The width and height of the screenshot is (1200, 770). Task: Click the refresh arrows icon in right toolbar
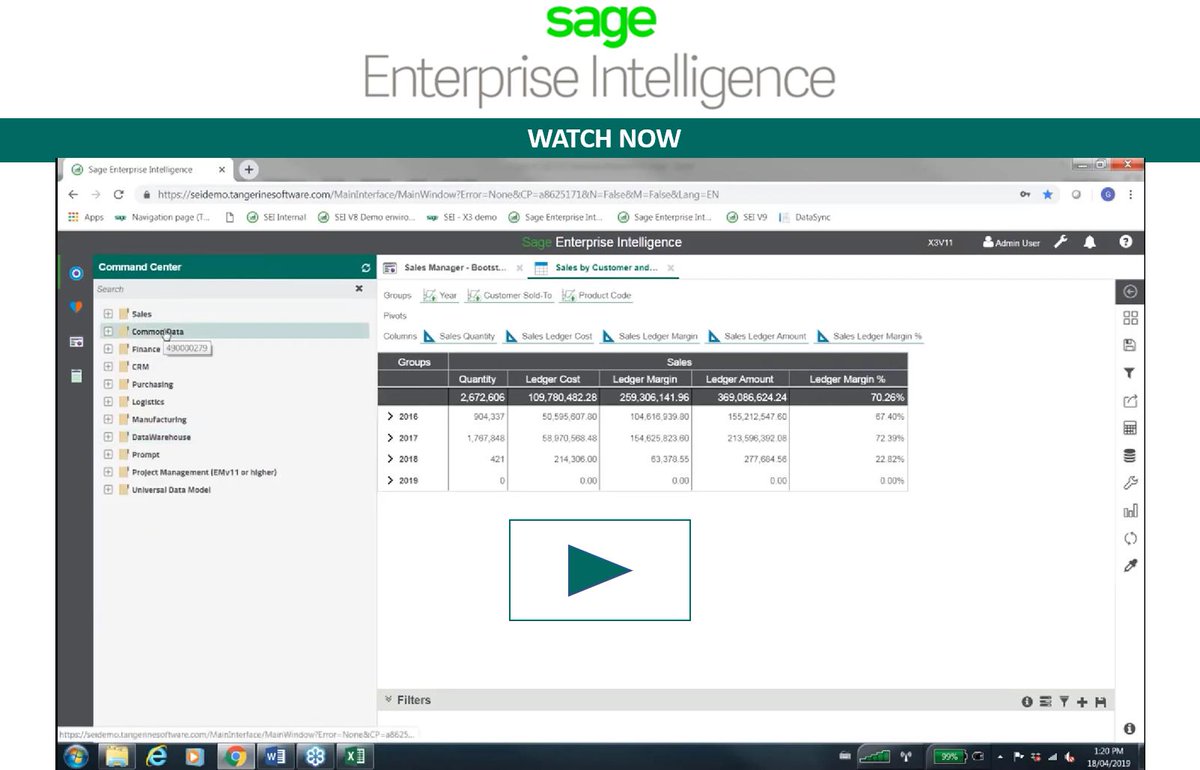(x=1130, y=538)
